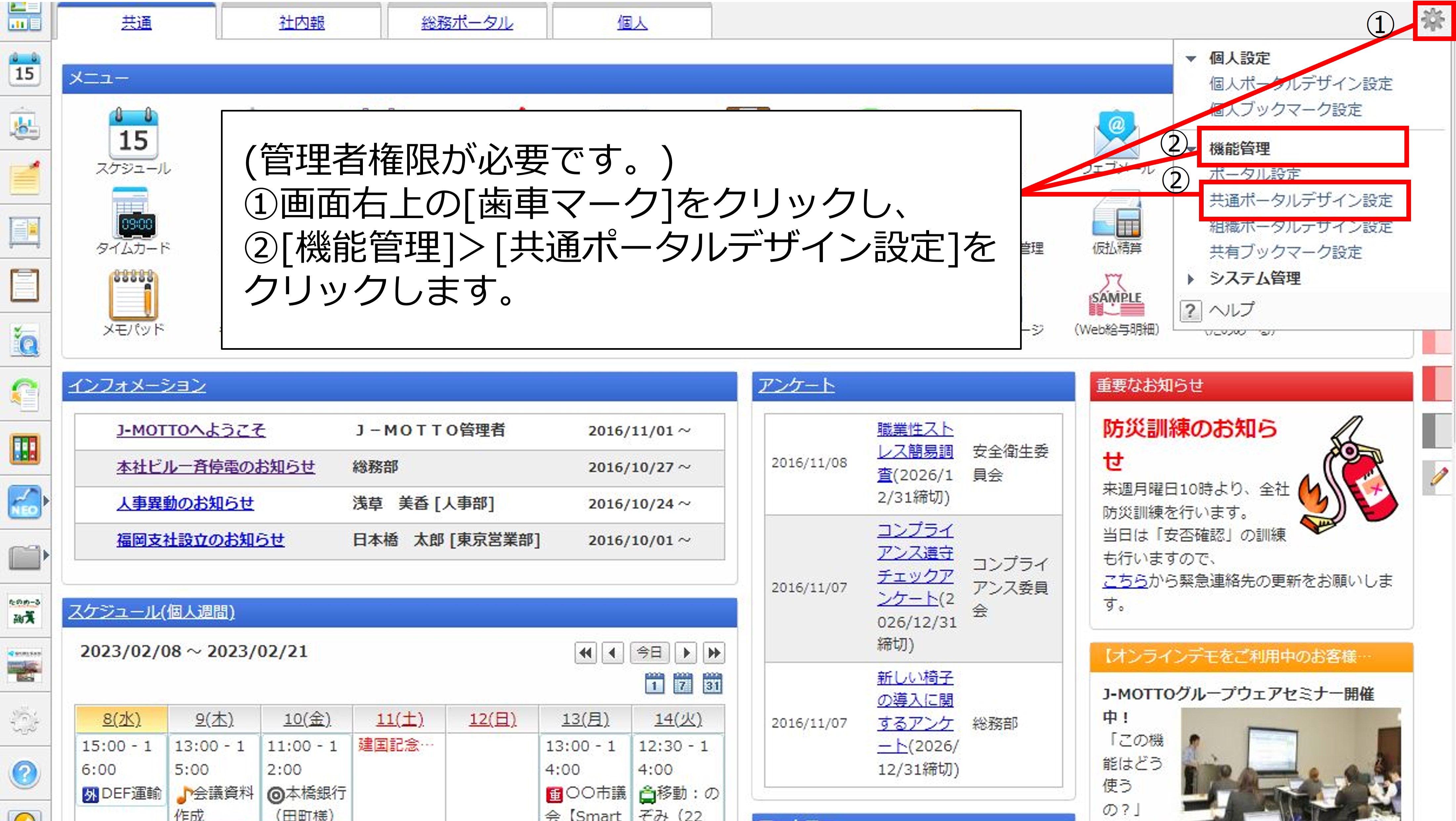The image size is (1456, 821).
Task: Switch to the 社内報 tab
Action: point(301,23)
